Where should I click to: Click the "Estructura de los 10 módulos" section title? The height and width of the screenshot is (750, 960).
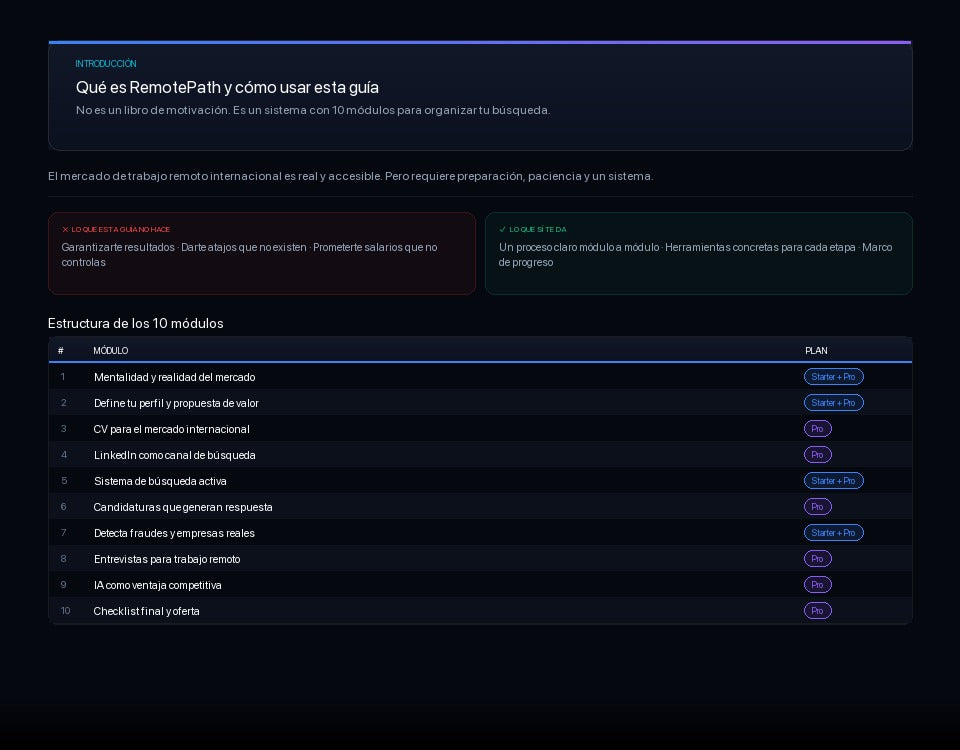[135, 323]
